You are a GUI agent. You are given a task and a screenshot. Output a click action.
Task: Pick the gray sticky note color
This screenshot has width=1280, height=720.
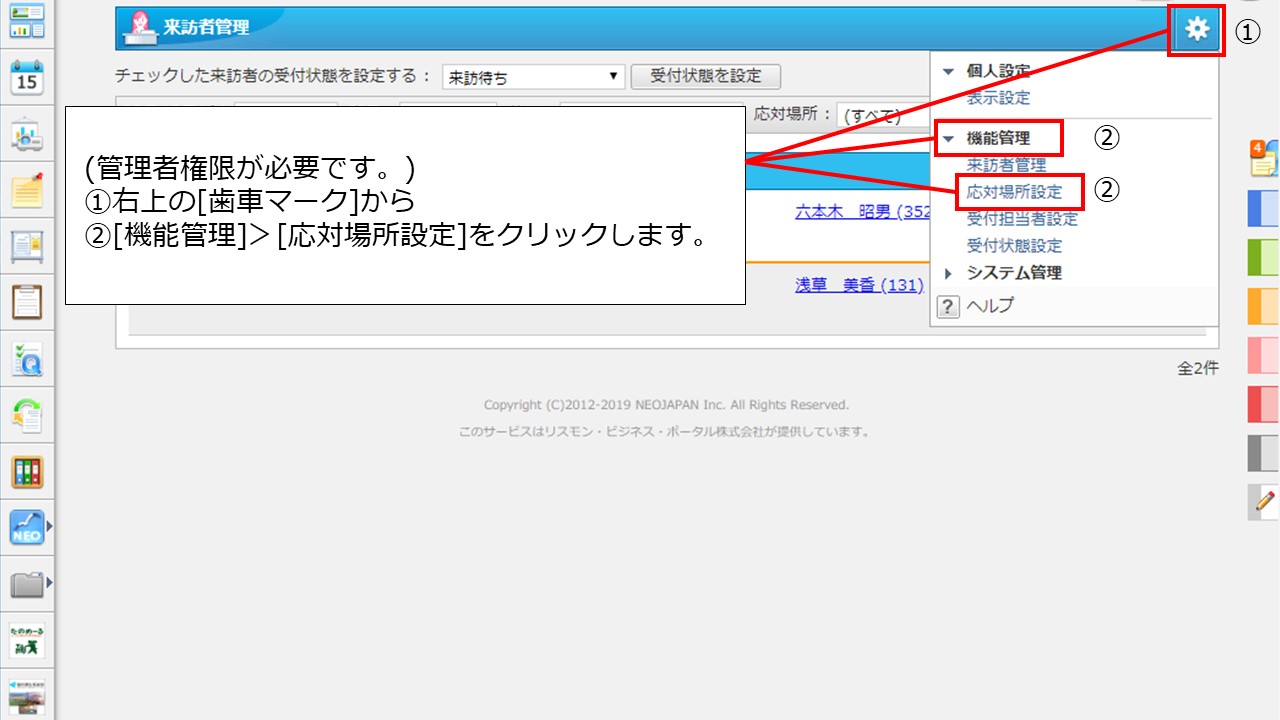point(1263,453)
